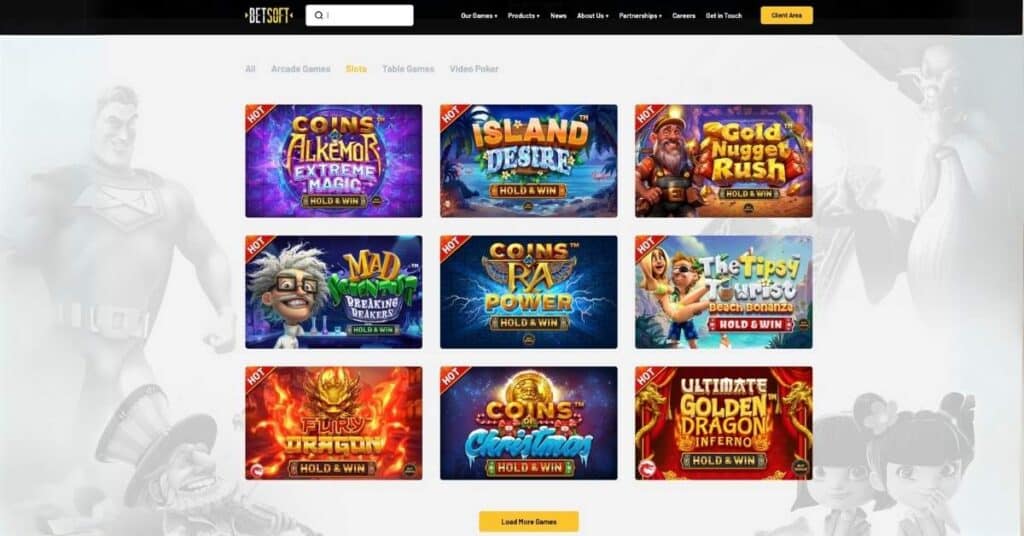Show the Video Poker category
This screenshot has height=536, width=1024.
[x=473, y=69]
